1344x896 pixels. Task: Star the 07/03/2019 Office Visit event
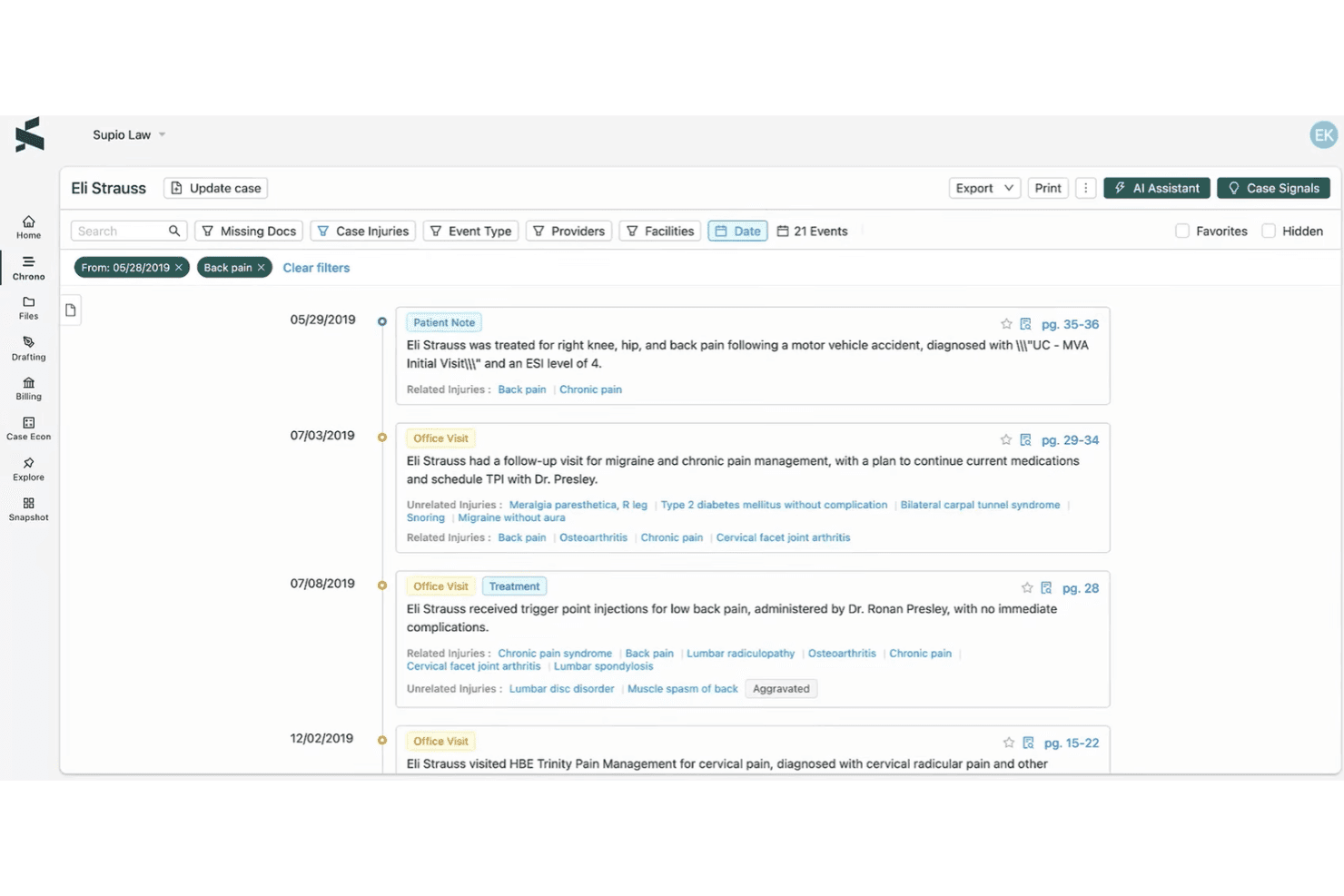click(x=1006, y=439)
